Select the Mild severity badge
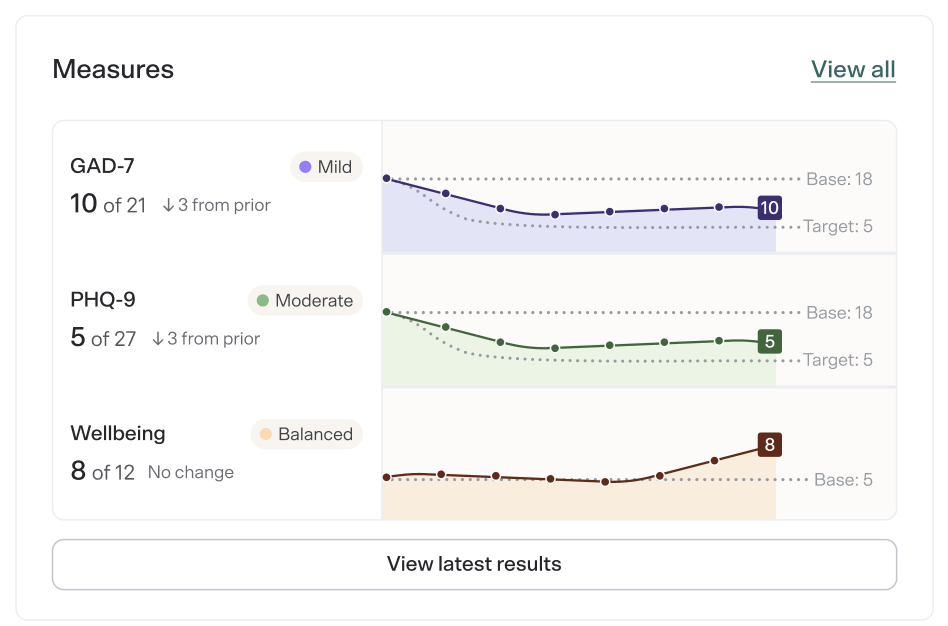Viewport: 948px width, 626px height. point(326,167)
